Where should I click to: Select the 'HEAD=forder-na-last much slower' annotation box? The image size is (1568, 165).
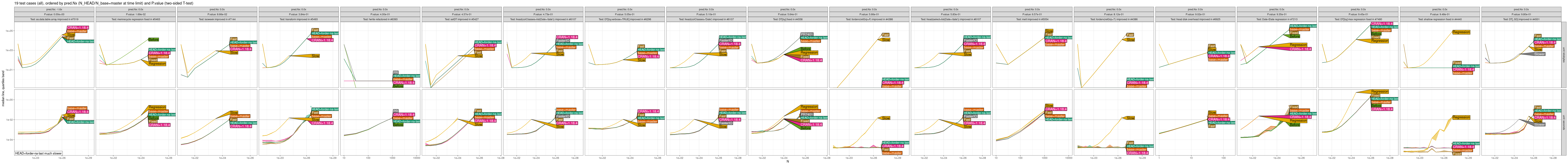tap(38, 153)
